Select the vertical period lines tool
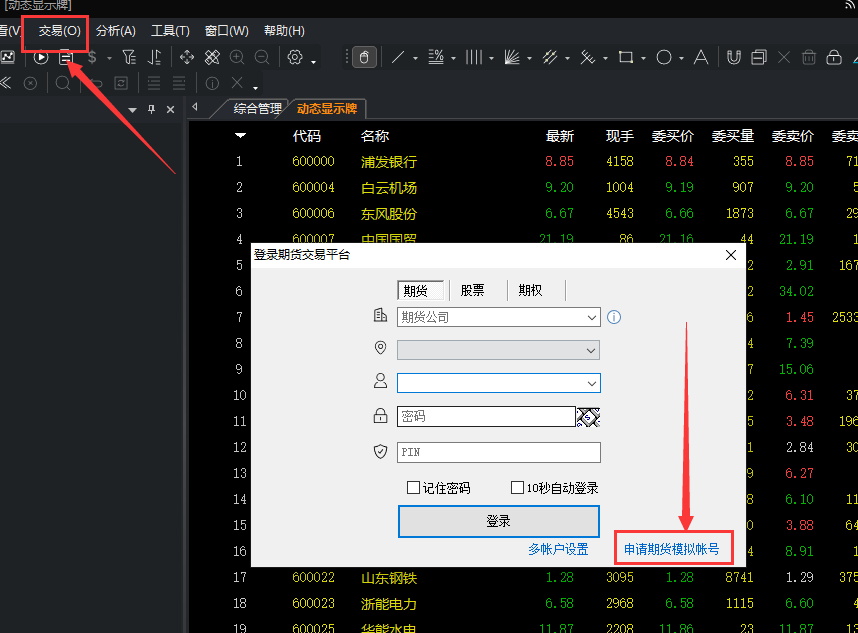The width and height of the screenshot is (858, 633). click(x=474, y=57)
